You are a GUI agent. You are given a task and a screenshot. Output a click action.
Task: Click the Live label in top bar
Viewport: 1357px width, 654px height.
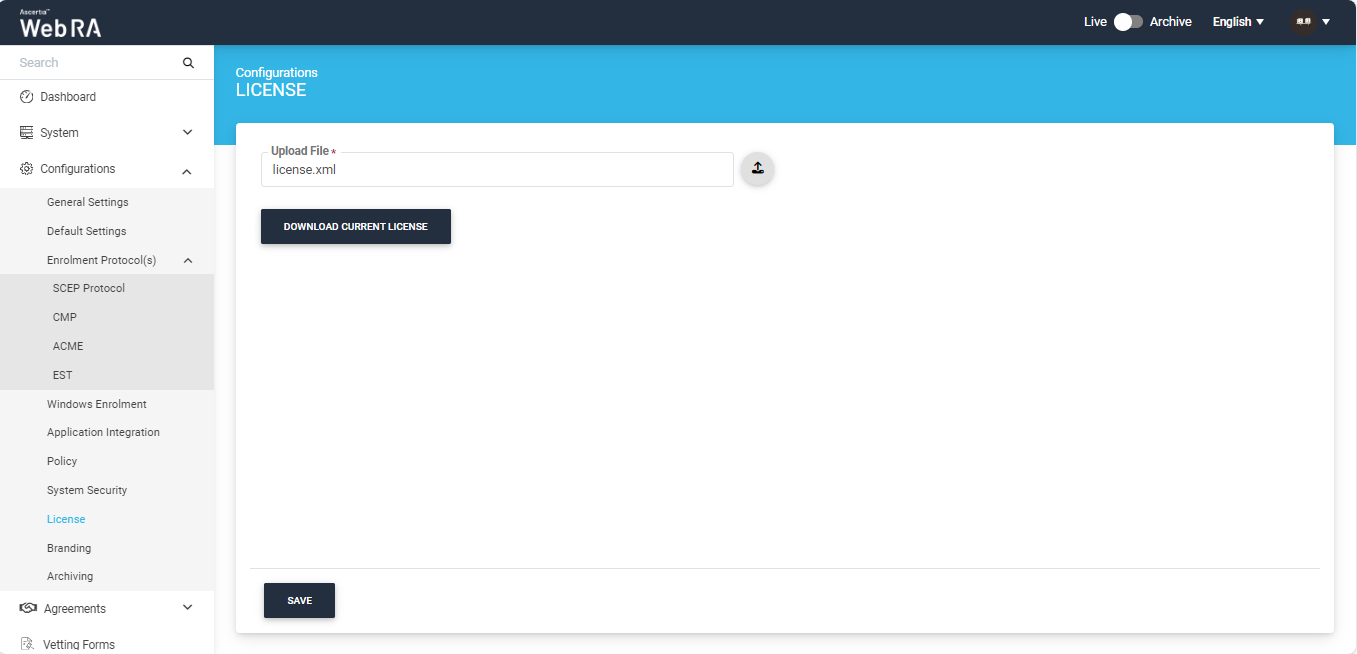[x=1095, y=22]
